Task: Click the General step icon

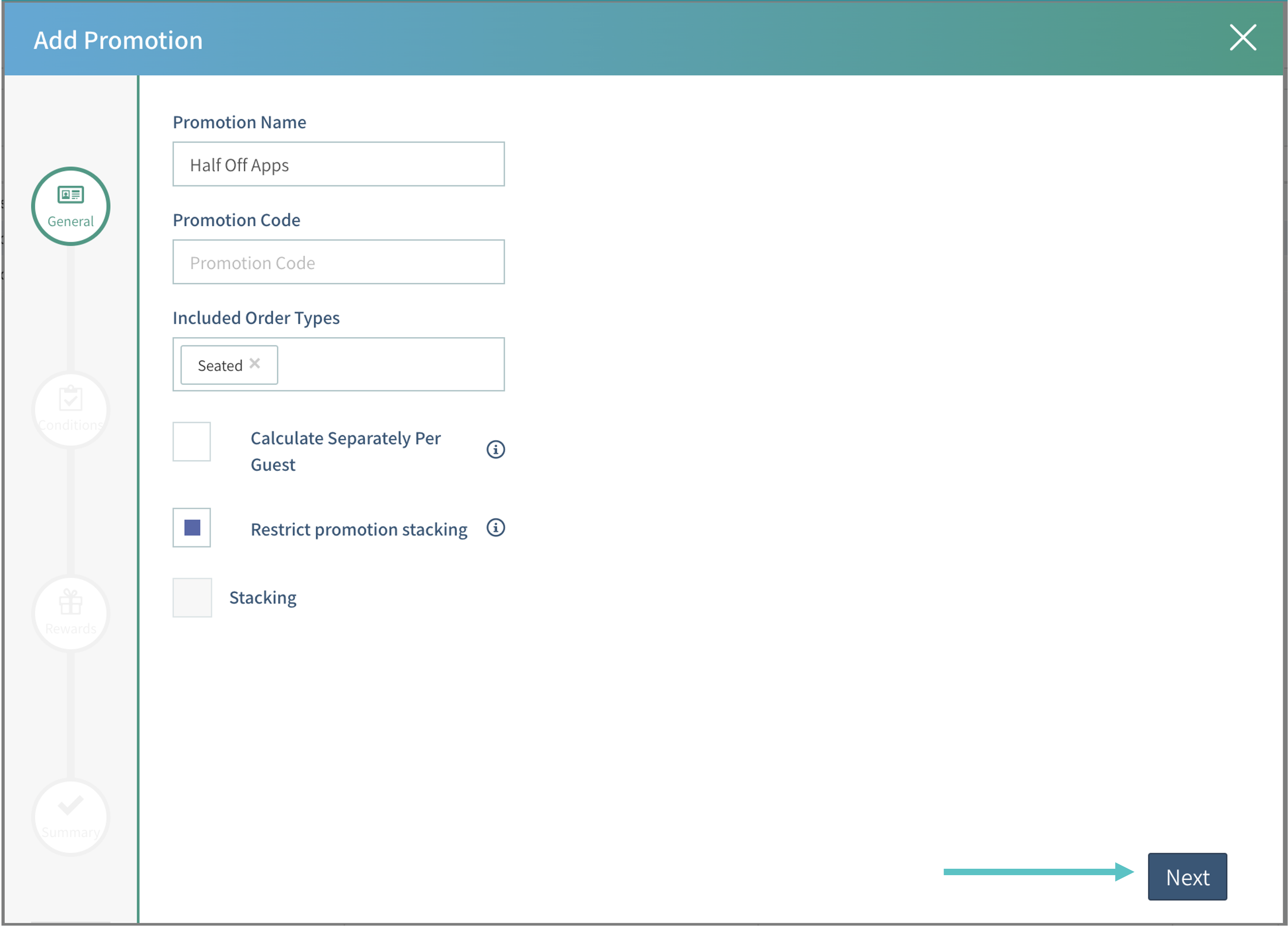Action: [x=71, y=205]
